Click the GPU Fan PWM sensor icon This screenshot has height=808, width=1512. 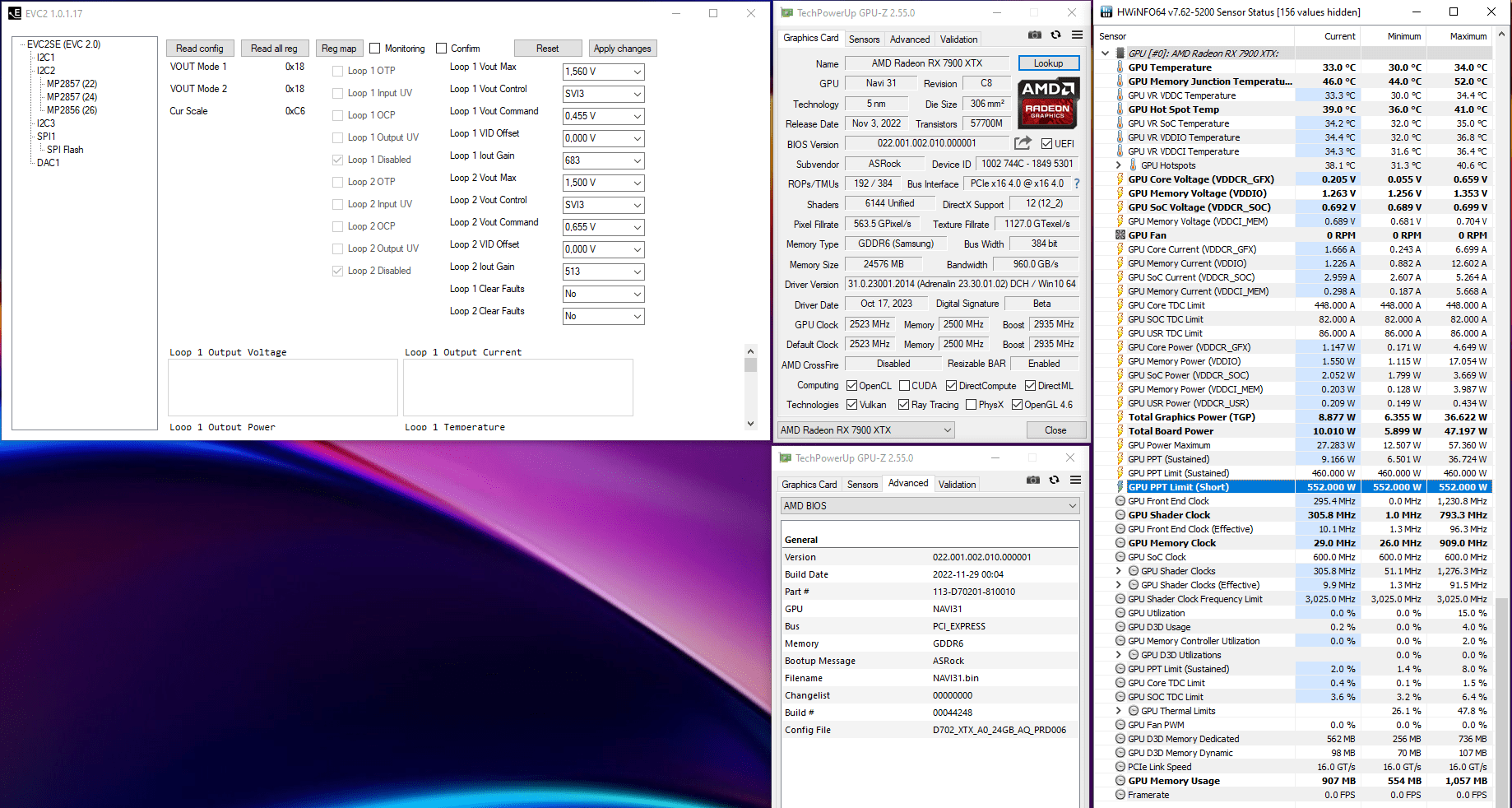[x=1120, y=725]
